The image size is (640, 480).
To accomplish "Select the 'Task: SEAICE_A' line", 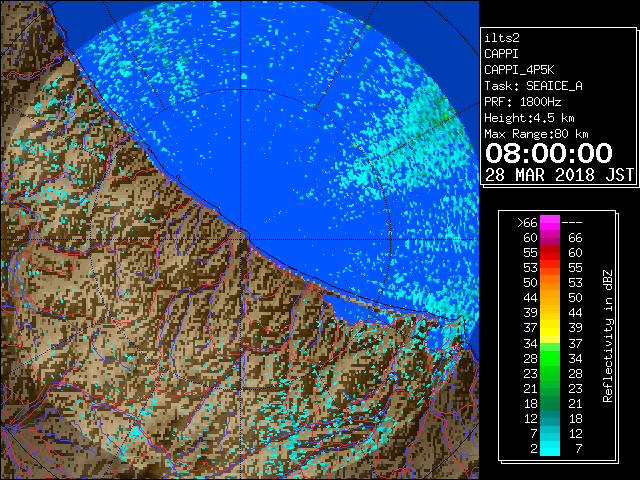I will pos(533,86).
